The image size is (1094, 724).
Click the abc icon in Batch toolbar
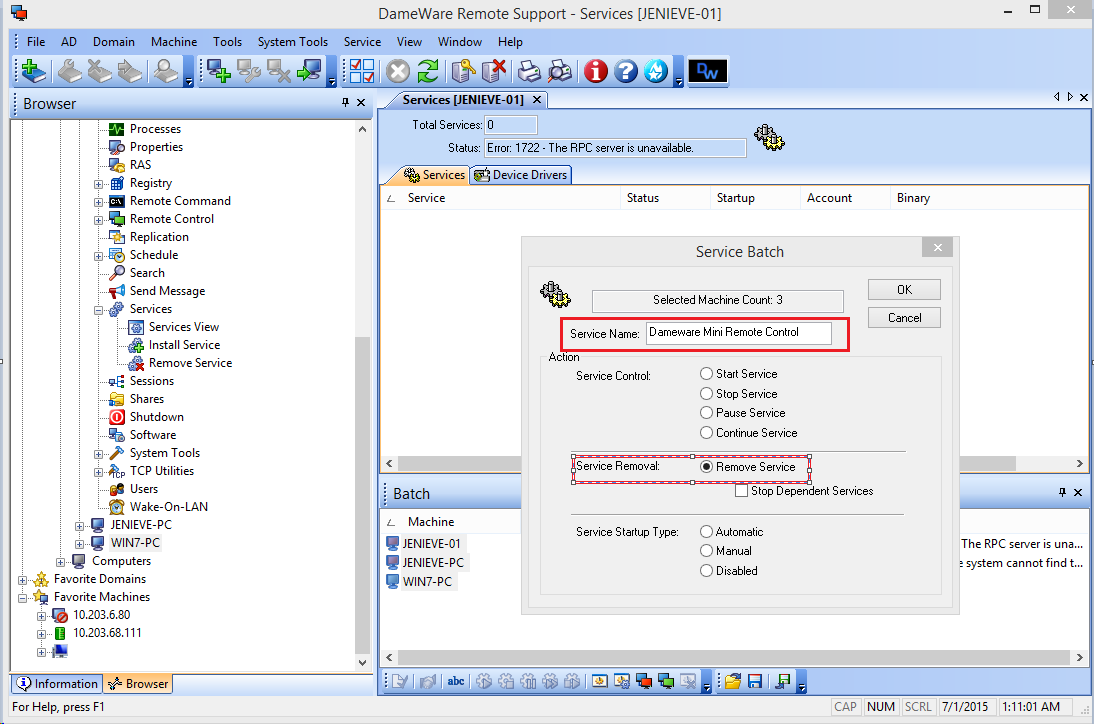pyautogui.click(x=456, y=682)
